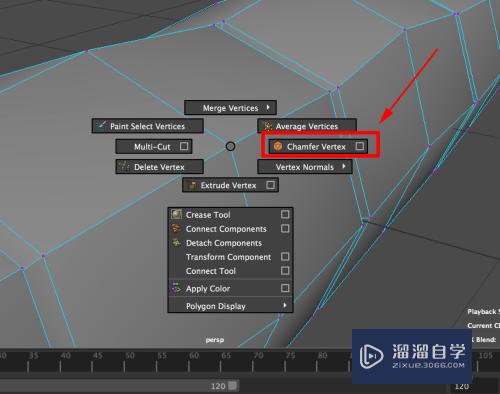
Task: Click frame 80 on the time slider
Action: point(322,356)
